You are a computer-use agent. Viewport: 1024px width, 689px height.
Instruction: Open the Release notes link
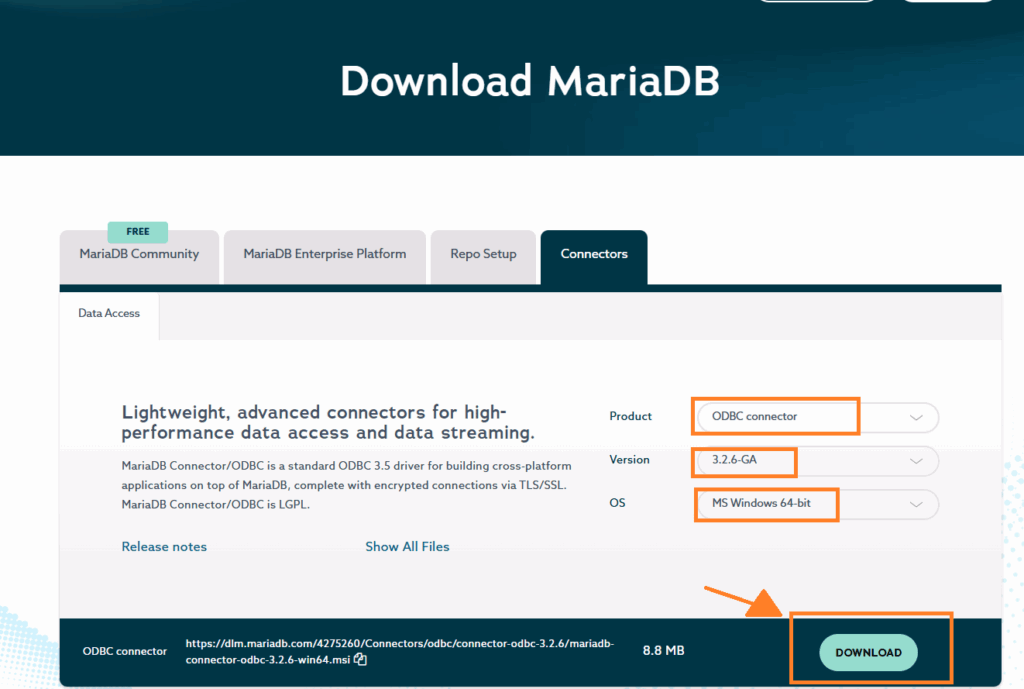[164, 547]
